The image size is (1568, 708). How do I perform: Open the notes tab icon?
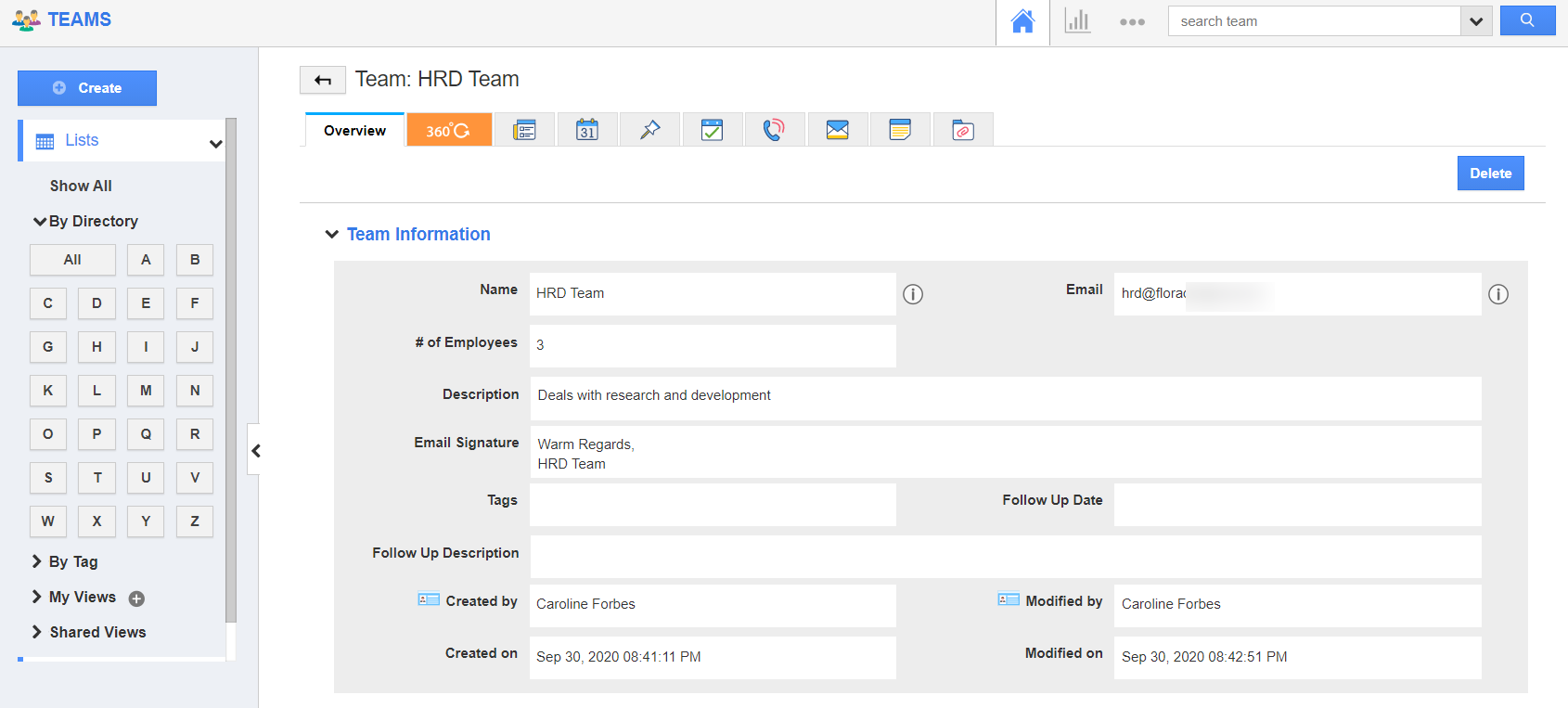[900, 130]
